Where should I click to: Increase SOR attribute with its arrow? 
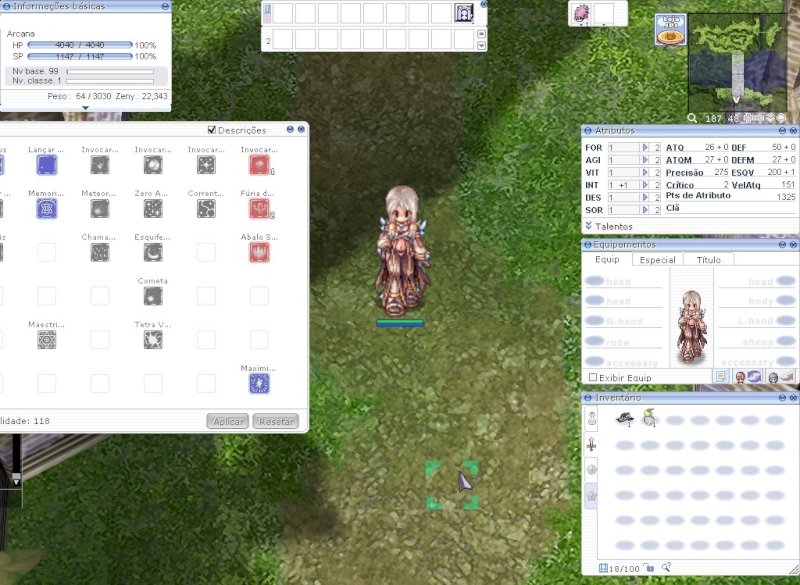(x=645, y=210)
